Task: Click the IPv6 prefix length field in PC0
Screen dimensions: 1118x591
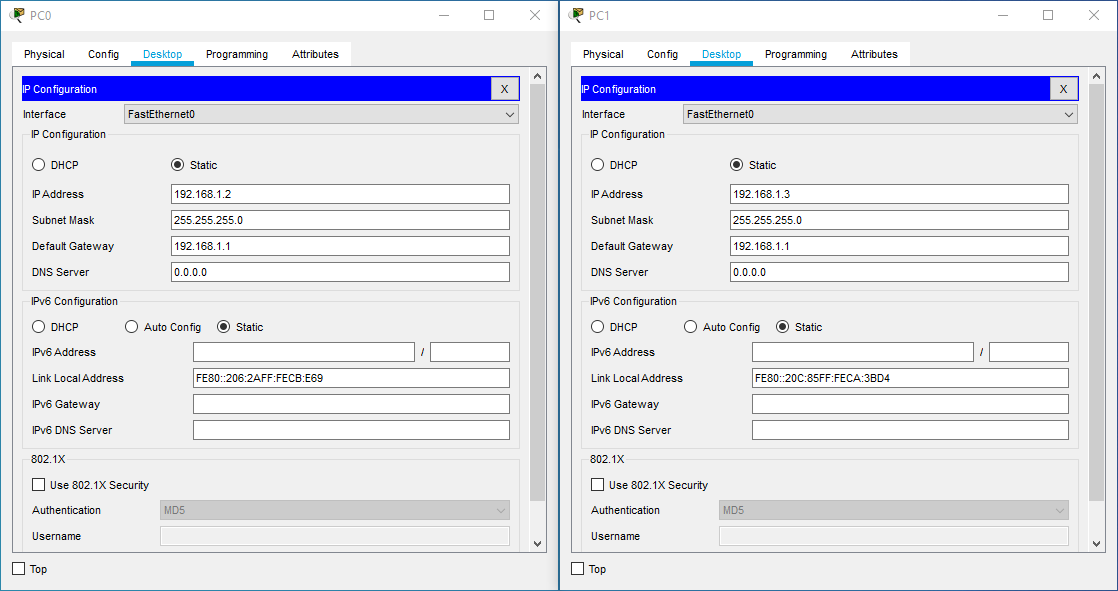Action: [x=470, y=352]
